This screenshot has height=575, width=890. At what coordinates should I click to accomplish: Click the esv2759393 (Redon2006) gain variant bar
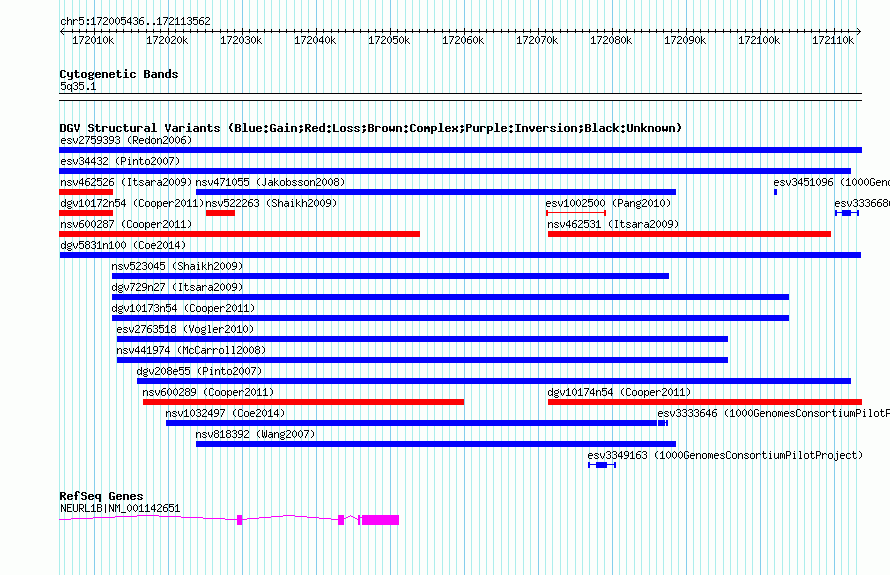tap(460, 150)
